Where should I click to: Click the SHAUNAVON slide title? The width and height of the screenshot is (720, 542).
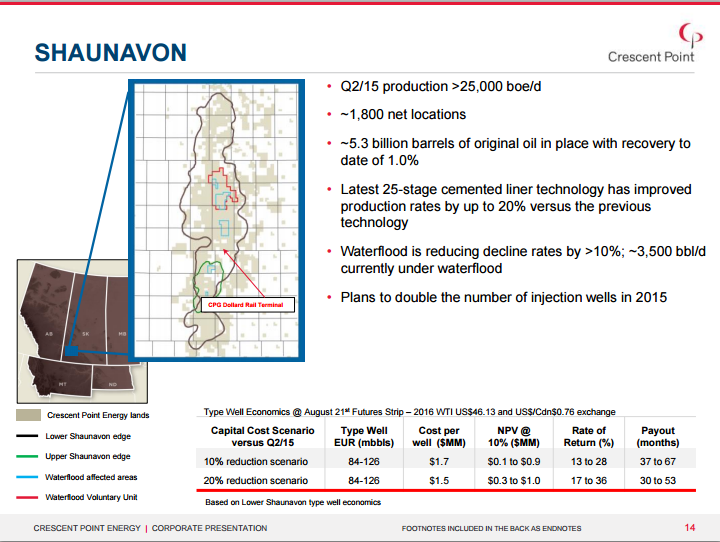point(110,52)
